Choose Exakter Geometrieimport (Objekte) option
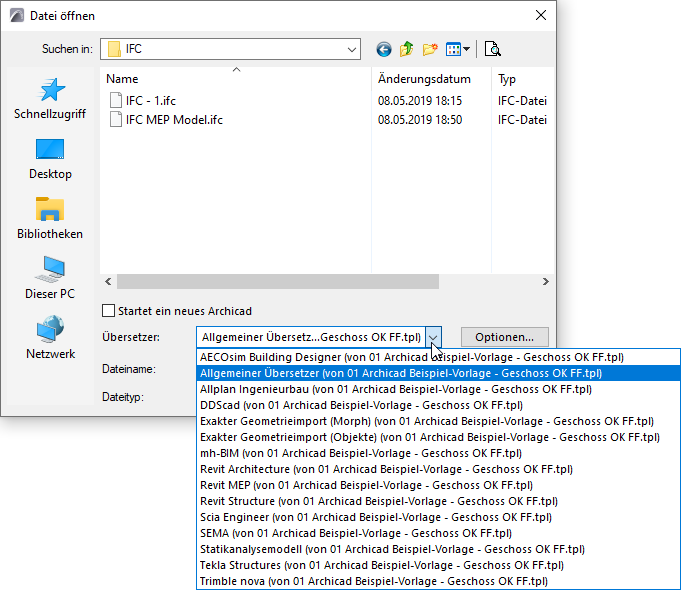Screen dimensions: 681x590 pos(438,438)
